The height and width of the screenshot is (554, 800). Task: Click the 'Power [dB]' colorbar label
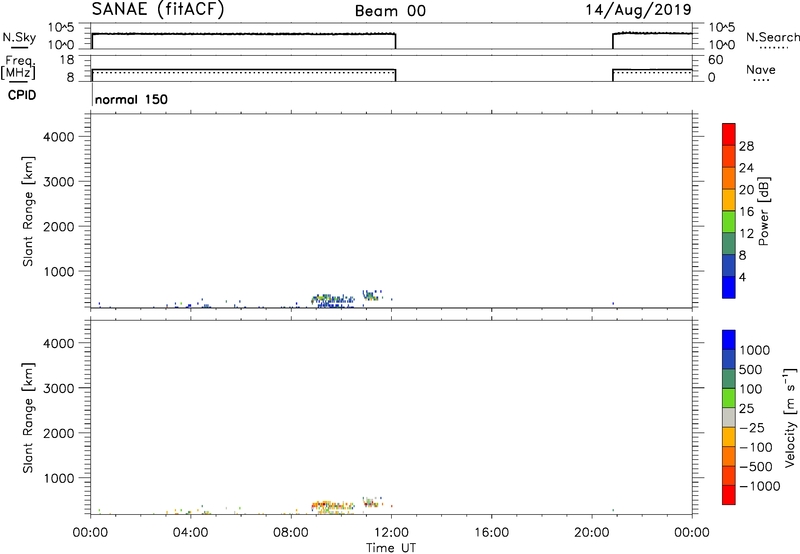[764, 211]
